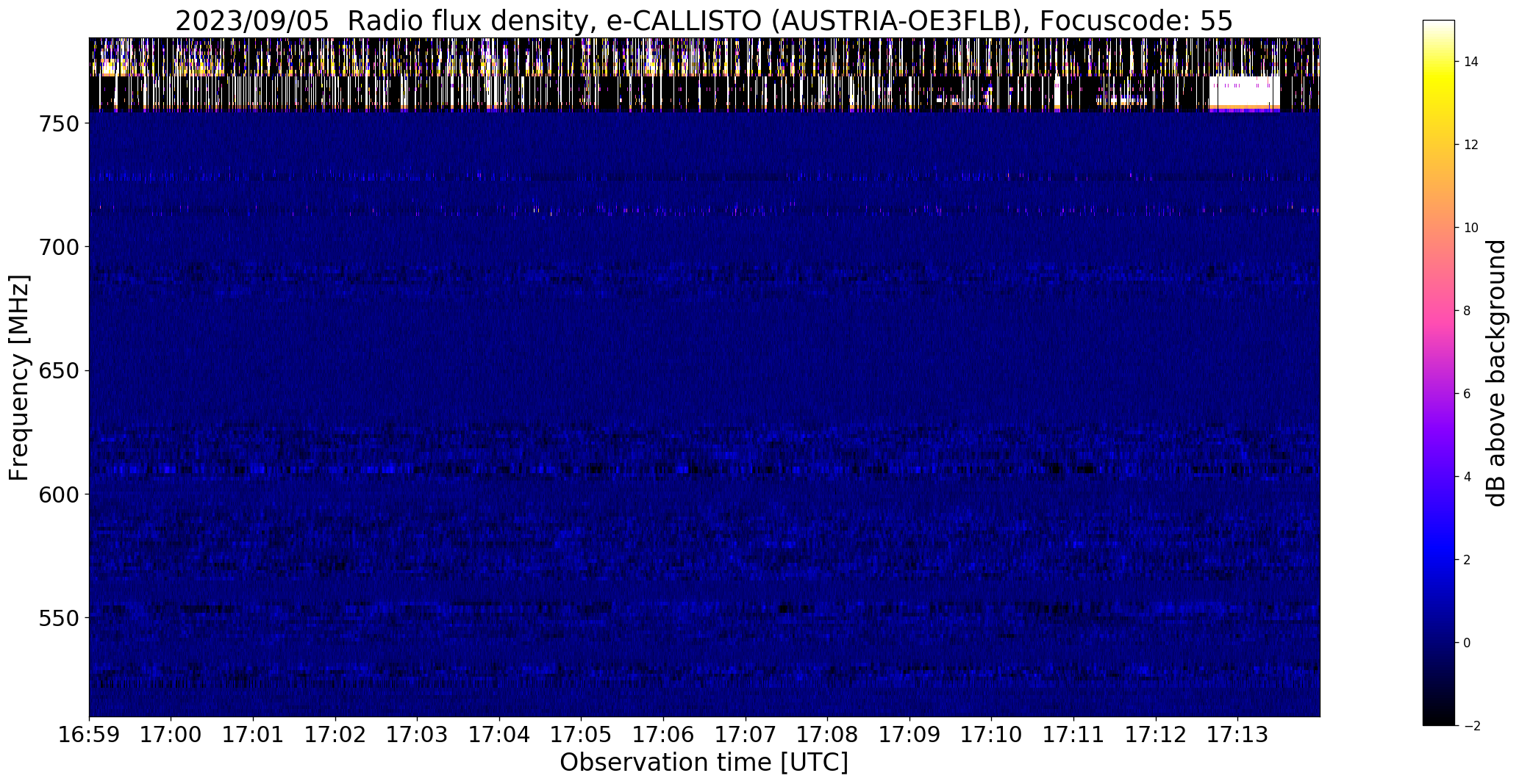The image size is (1519, 784).
Task: Click the 17:05 time tick label
Action: point(582,735)
